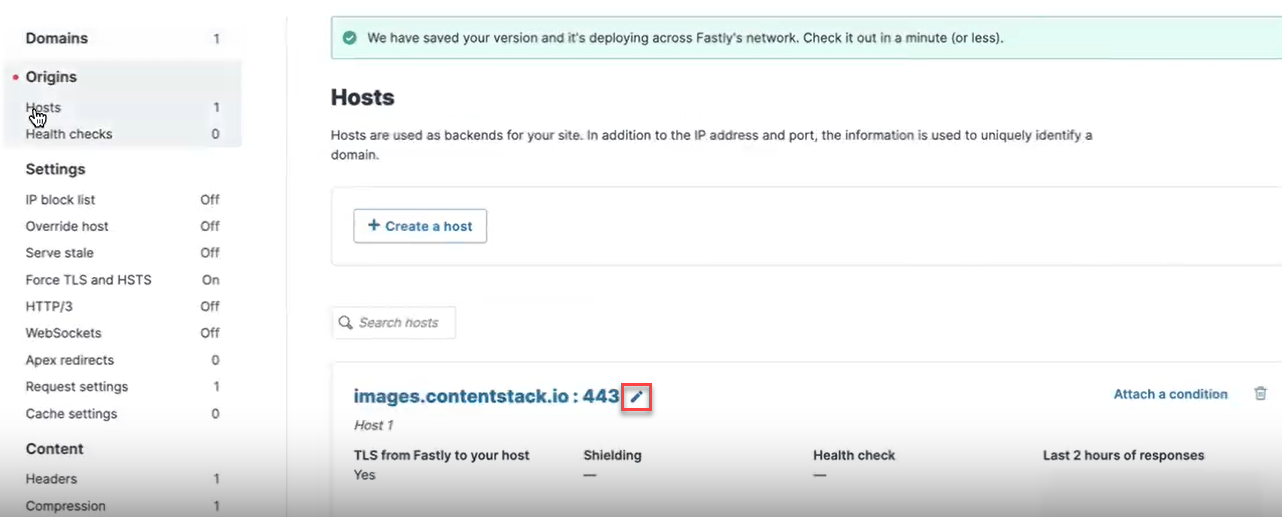
Task: Open Serve stale setting
Action: point(60,253)
